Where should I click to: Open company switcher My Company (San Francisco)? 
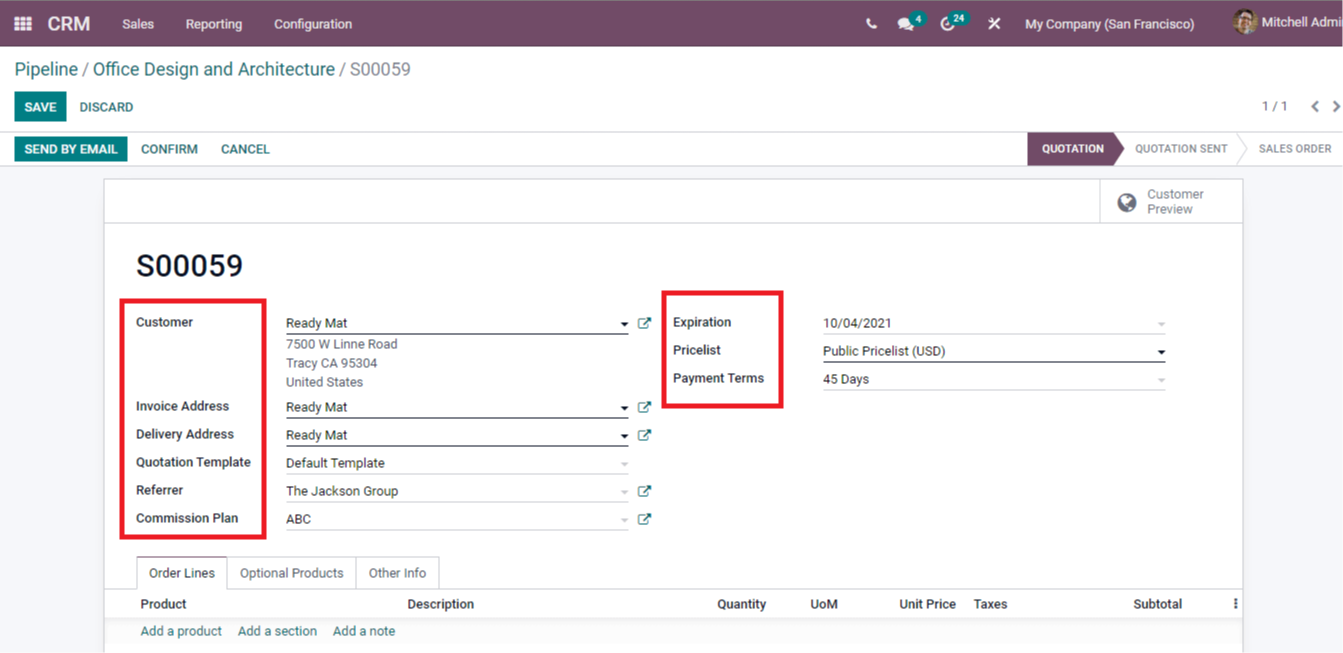1109,24
